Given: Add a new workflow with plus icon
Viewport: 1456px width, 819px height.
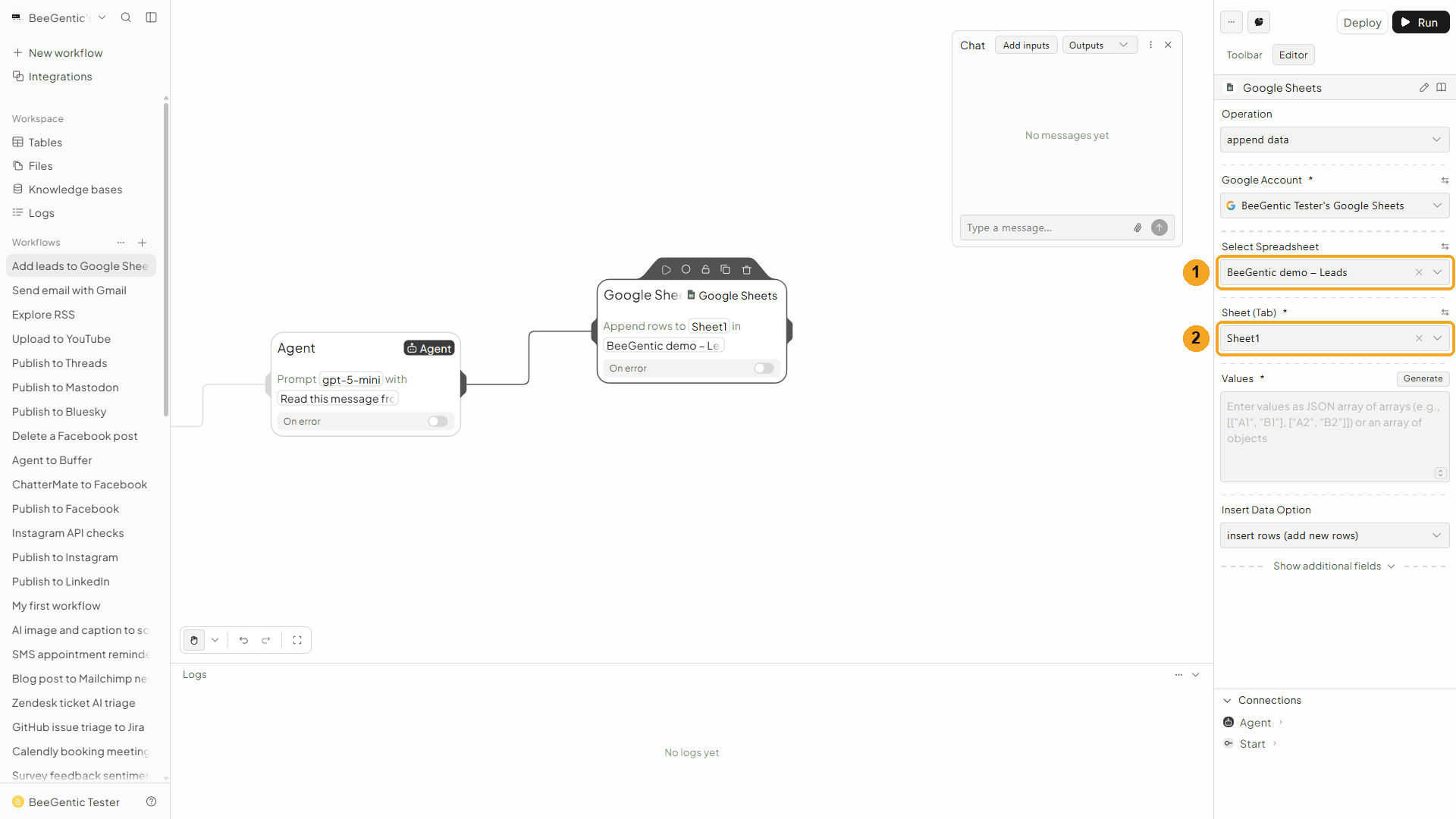Looking at the screenshot, I should click(143, 243).
